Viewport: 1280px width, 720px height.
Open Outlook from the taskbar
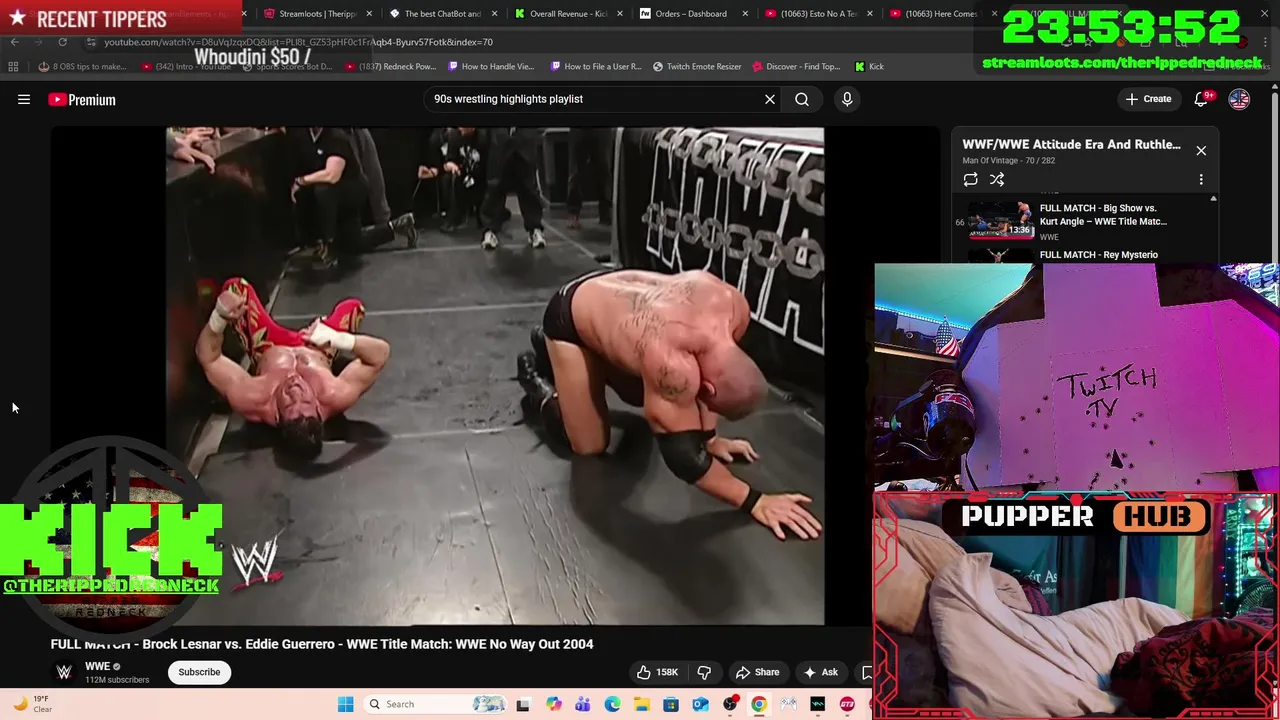coord(700,704)
